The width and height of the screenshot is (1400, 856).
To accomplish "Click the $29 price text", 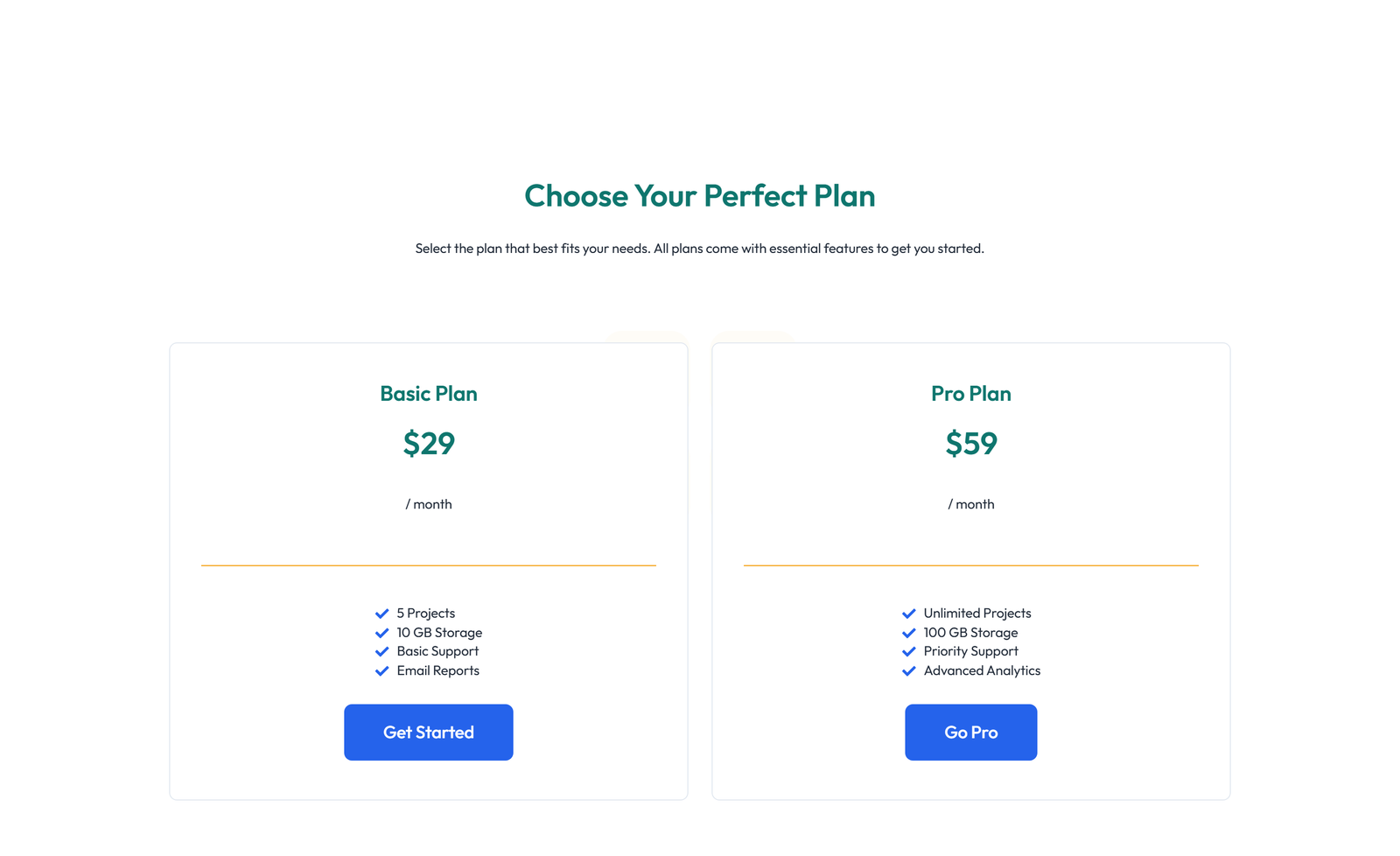I will coord(428,444).
